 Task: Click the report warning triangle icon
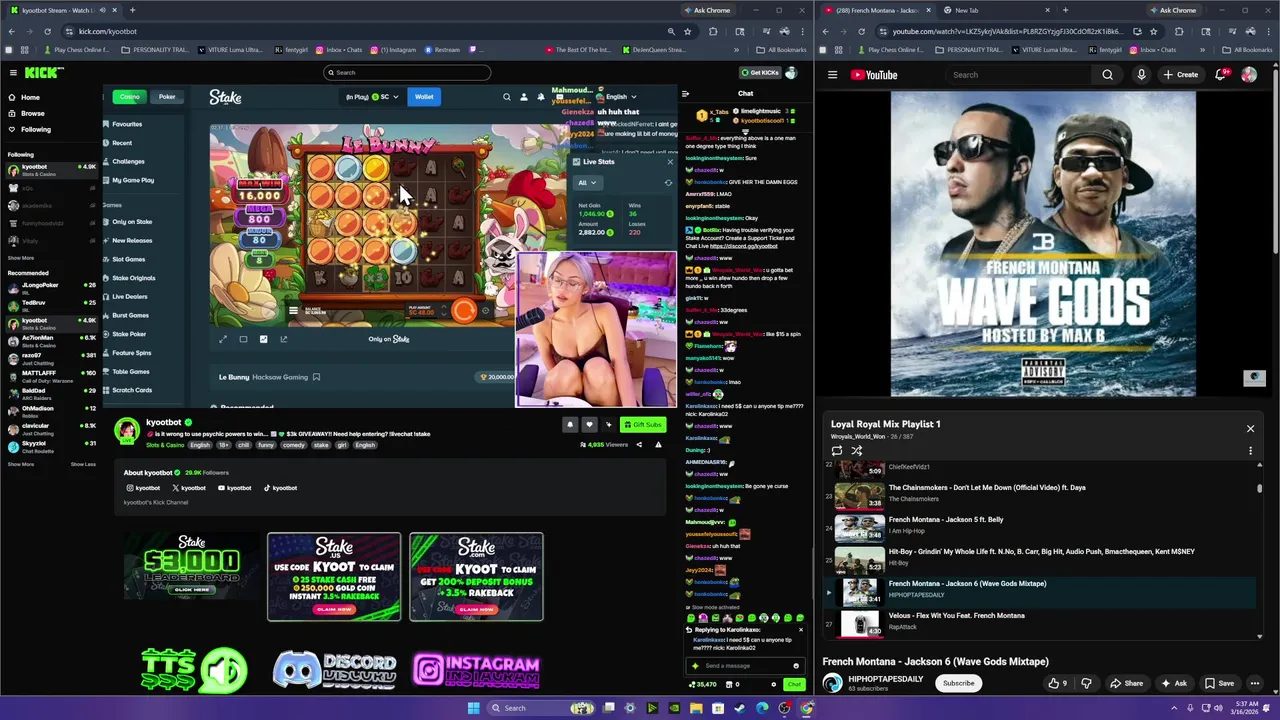click(x=658, y=444)
